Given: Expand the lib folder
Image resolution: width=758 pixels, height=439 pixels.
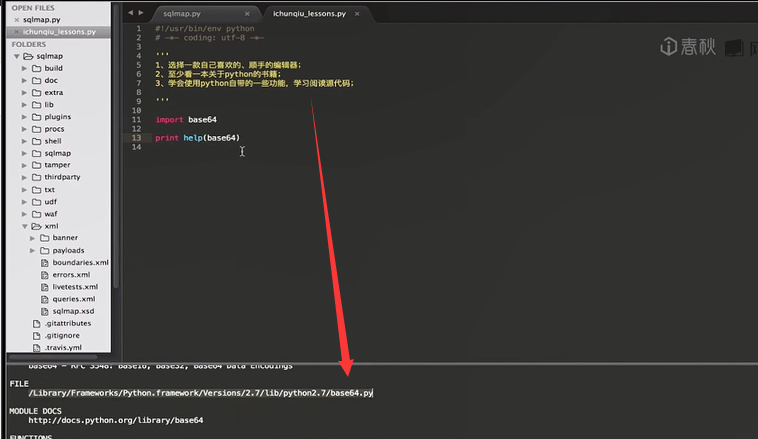Looking at the screenshot, I should click(24, 104).
